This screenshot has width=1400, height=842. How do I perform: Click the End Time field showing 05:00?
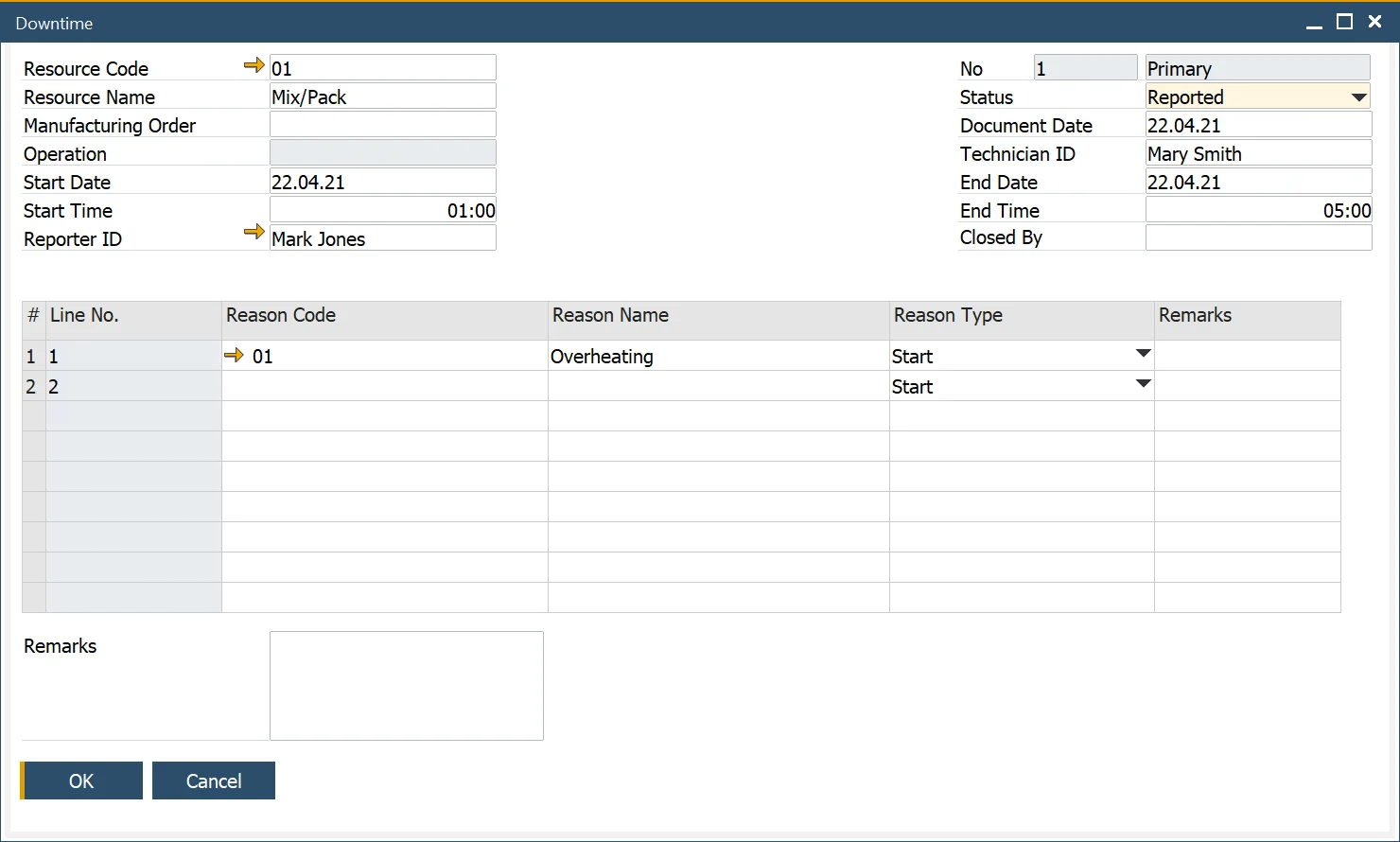1257,210
